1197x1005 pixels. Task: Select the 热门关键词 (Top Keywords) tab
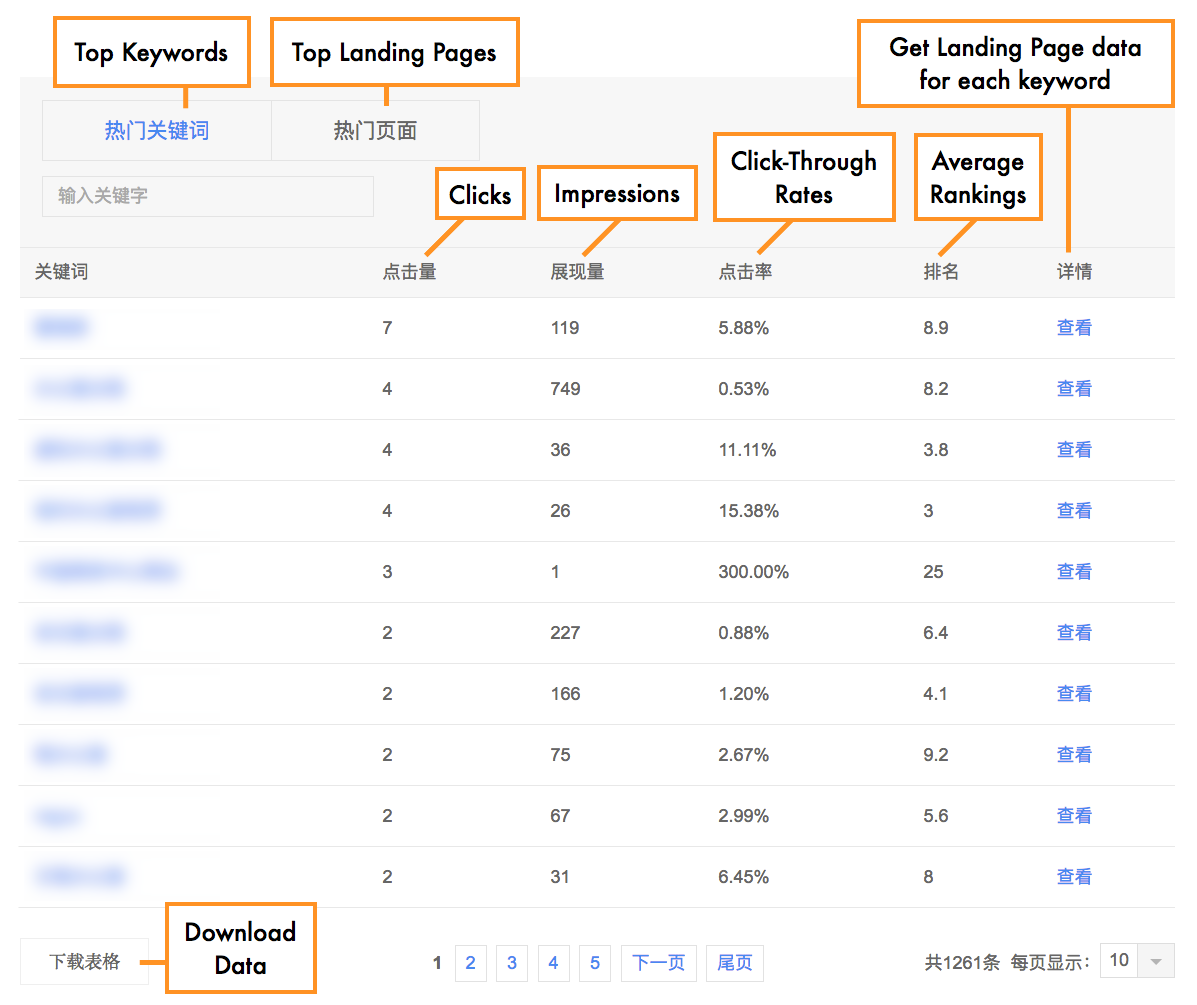click(156, 130)
